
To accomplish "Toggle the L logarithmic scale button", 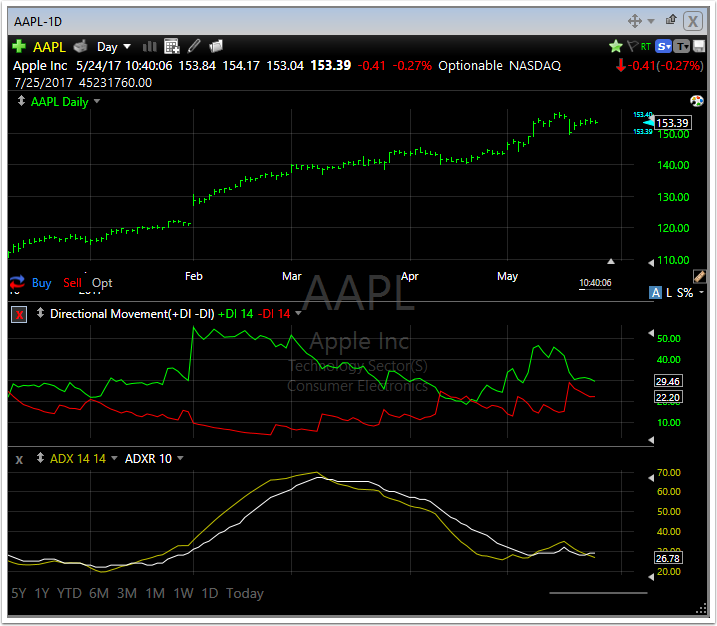I will coord(669,293).
